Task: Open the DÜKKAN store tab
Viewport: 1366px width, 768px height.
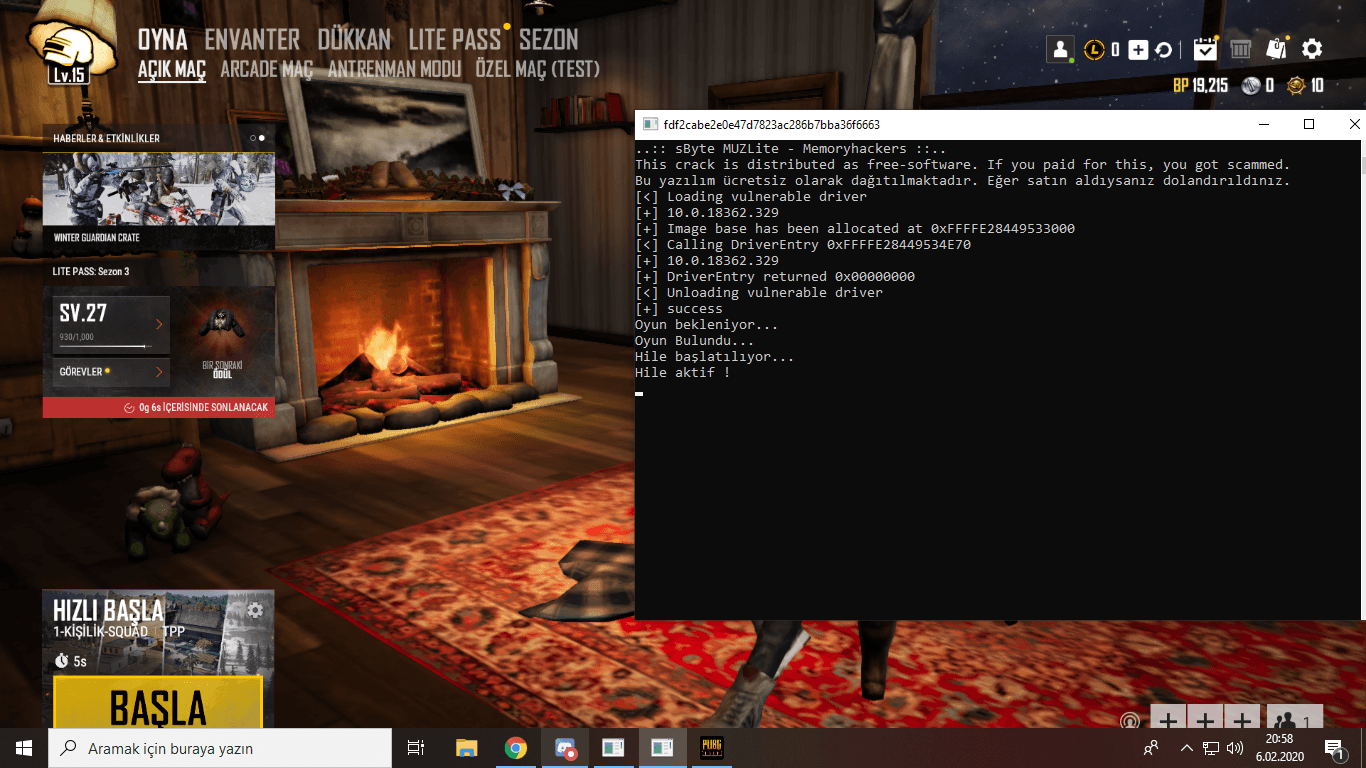Action: (354, 39)
